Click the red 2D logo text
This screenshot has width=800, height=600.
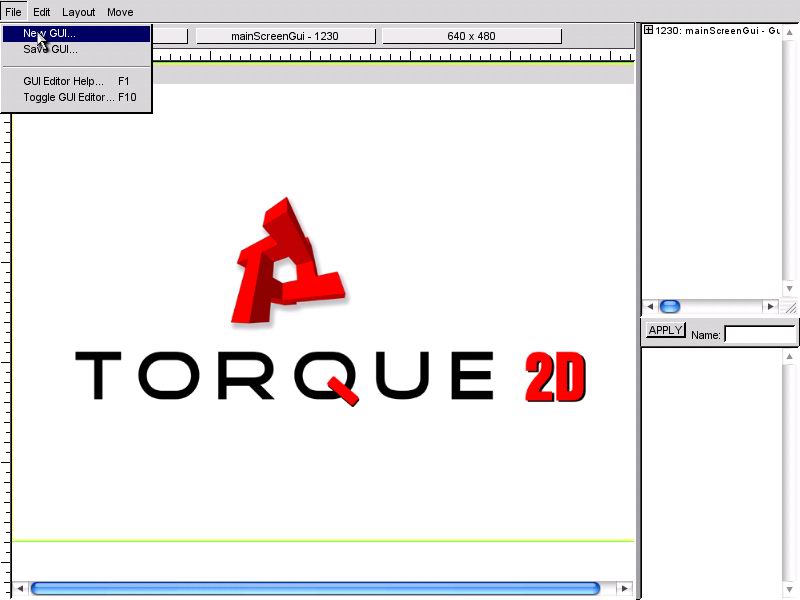[x=556, y=377]
